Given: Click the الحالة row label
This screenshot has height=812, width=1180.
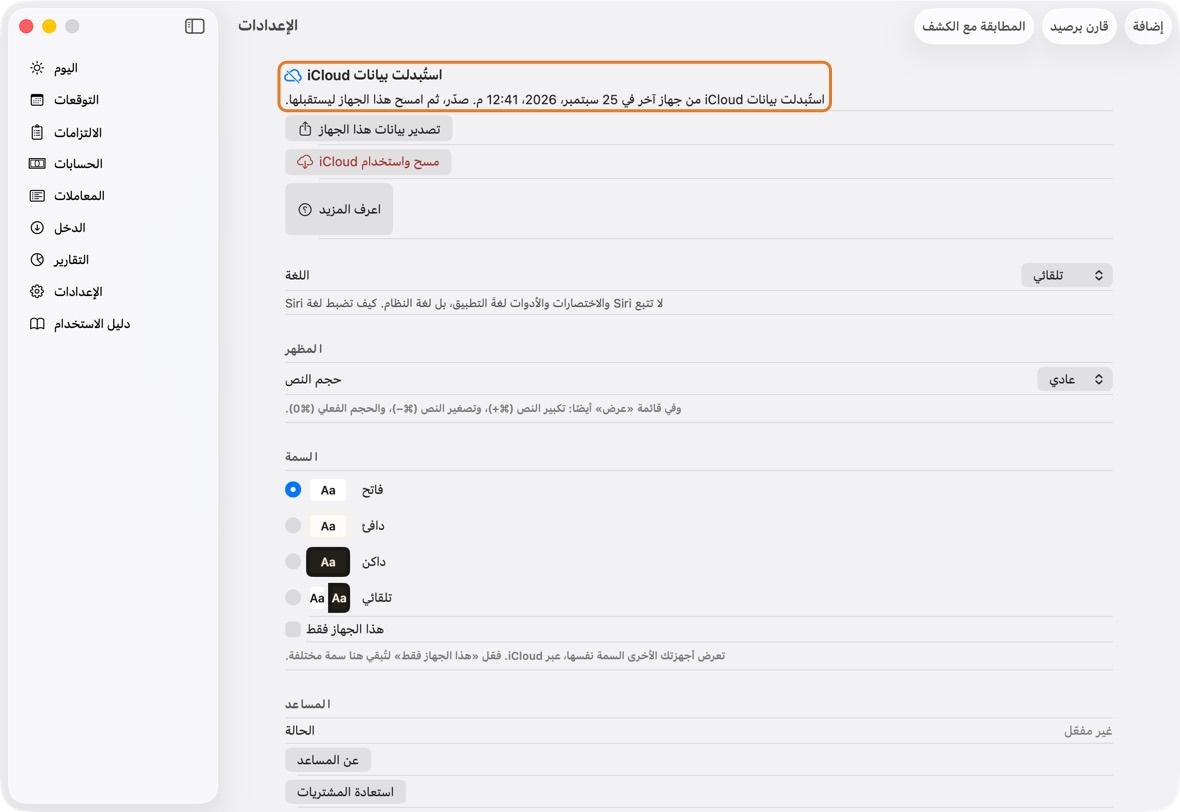Looking at the screenshot, I should (300, 731).
